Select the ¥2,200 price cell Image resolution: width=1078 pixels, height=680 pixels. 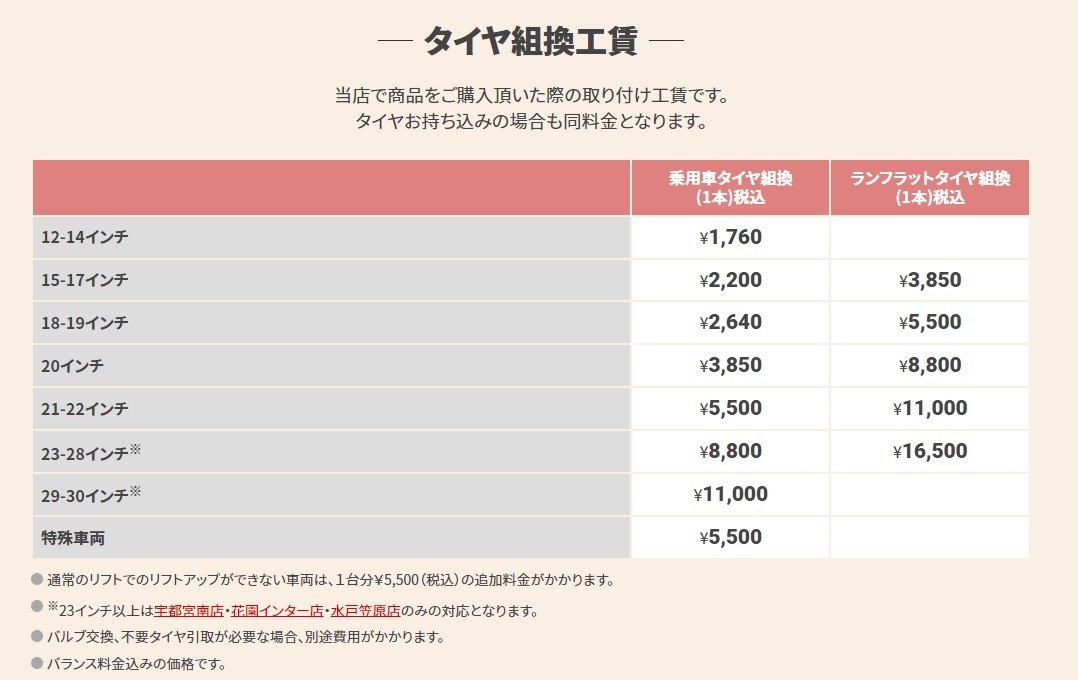point(731,281)
